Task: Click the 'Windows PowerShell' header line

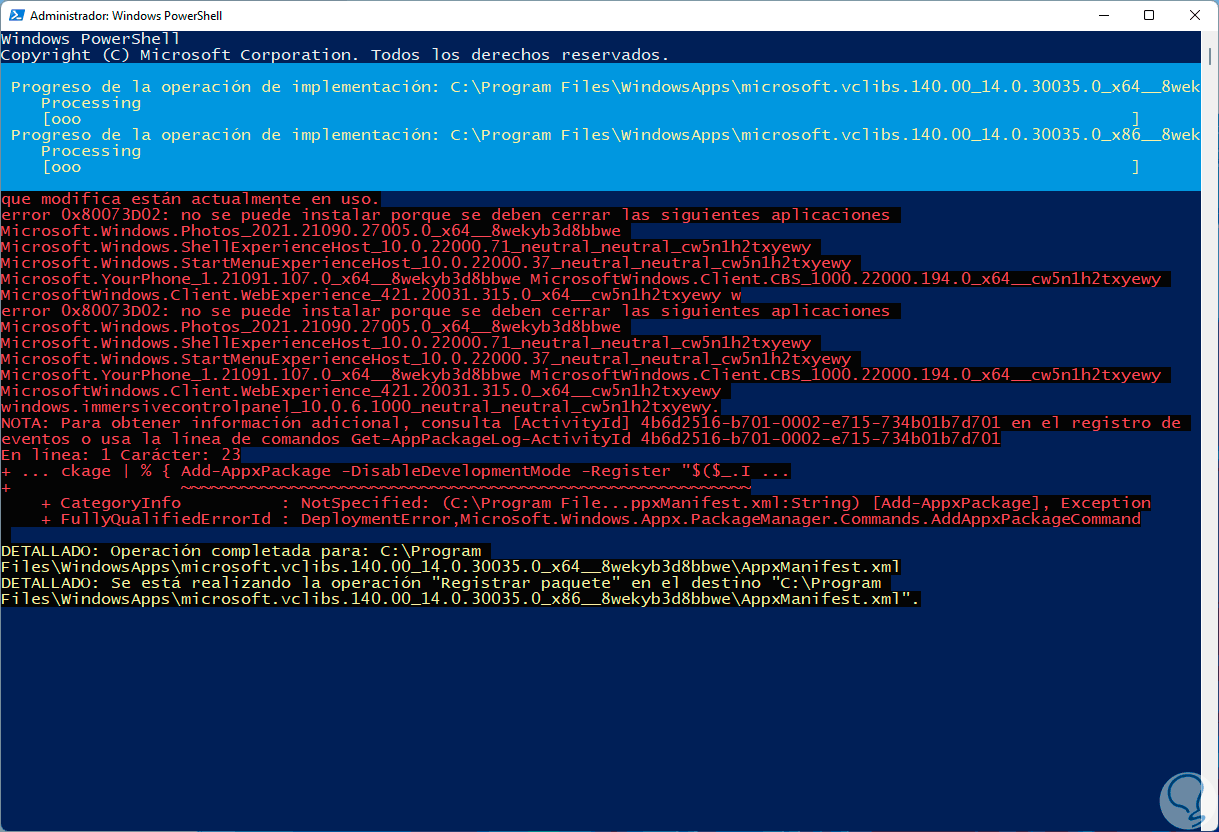Action: pos(91,39)
